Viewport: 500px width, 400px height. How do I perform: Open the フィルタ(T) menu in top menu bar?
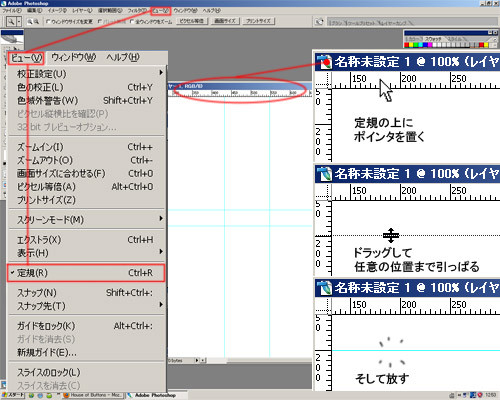[x=137, y=11]
